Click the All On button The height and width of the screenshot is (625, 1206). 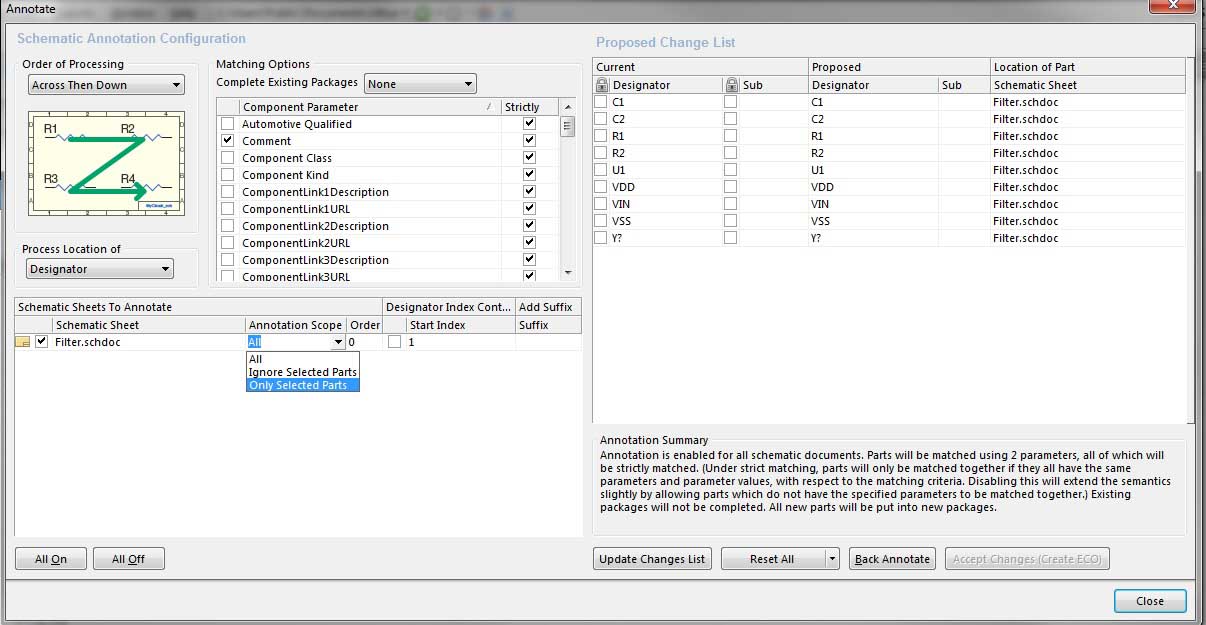[51, 559]
